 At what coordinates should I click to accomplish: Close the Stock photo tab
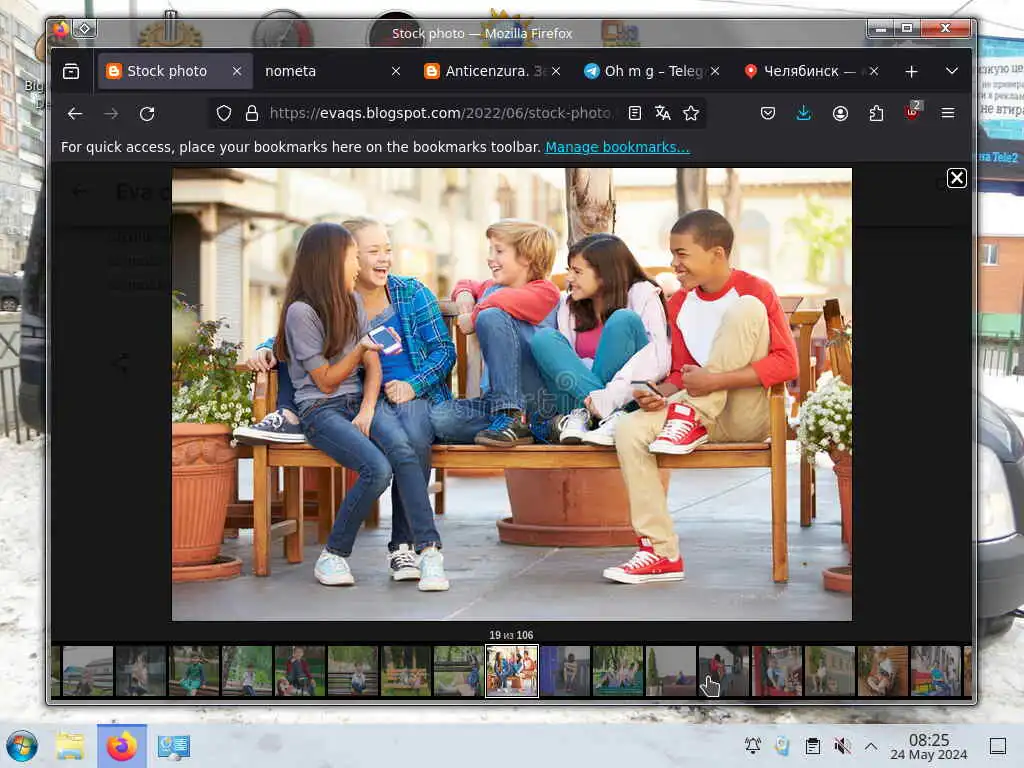pyautogui.click(x=237, y=71)
